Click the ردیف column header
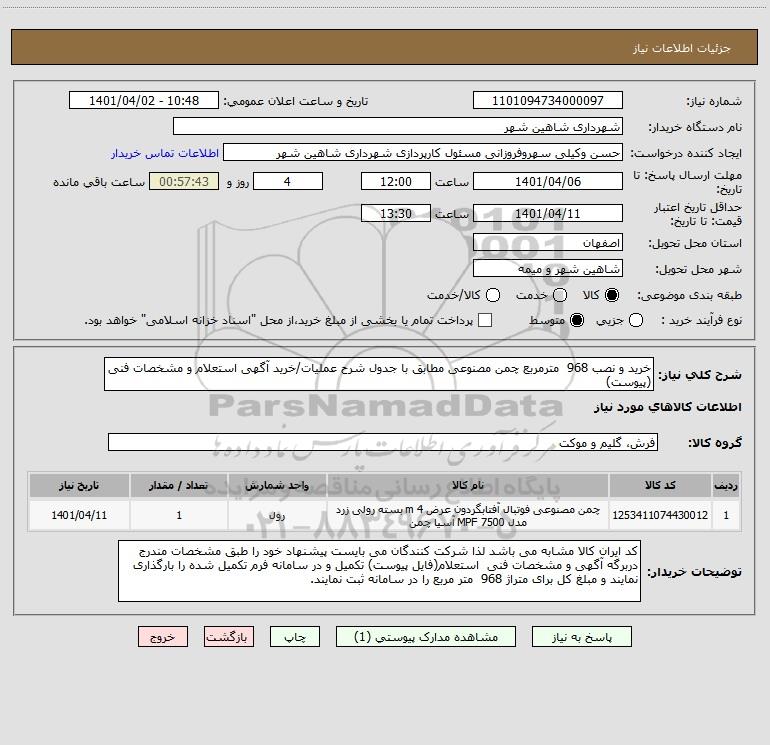The height and width of the screenshot is (745, 770). point(726,485)
